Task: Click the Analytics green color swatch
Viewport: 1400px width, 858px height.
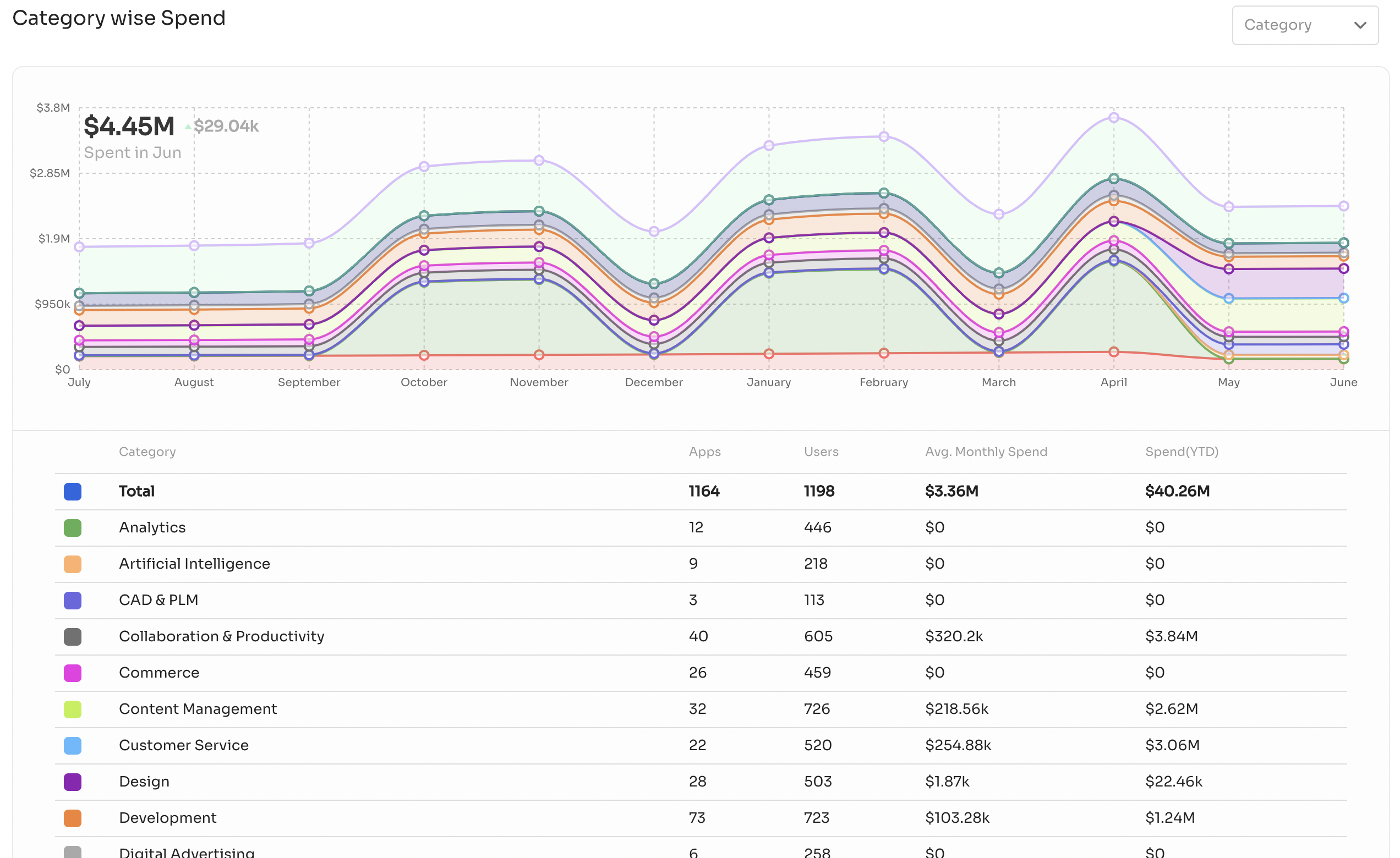Action: pos(73,528)
